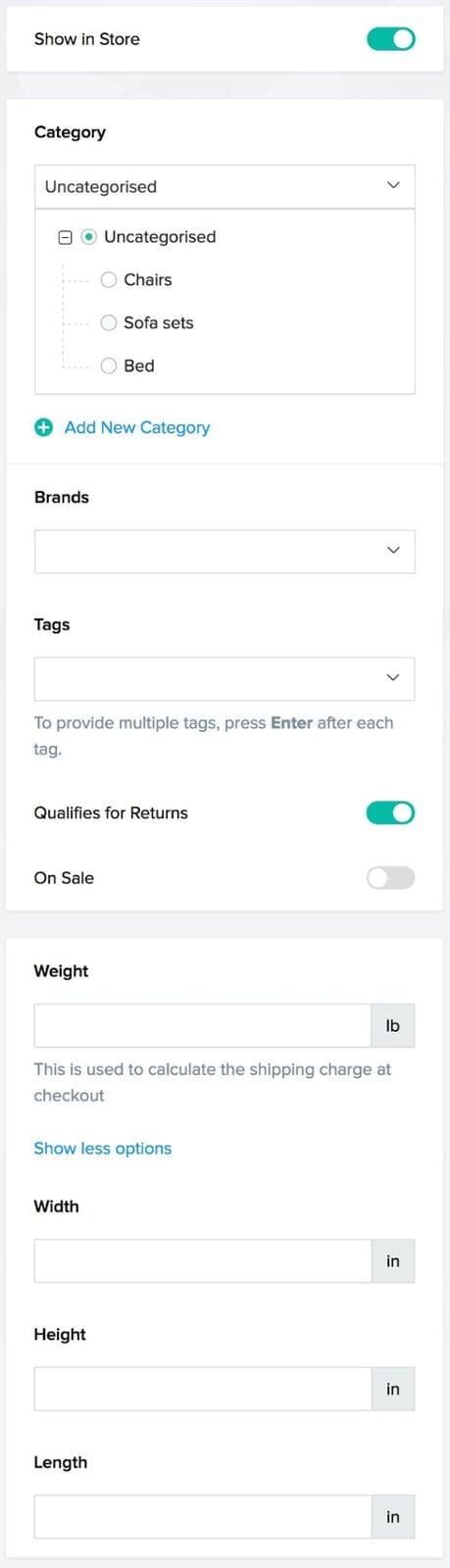Select the Bed category radio button
Image resolution: width=450 pixels, height=1568 pixels.
109,366
